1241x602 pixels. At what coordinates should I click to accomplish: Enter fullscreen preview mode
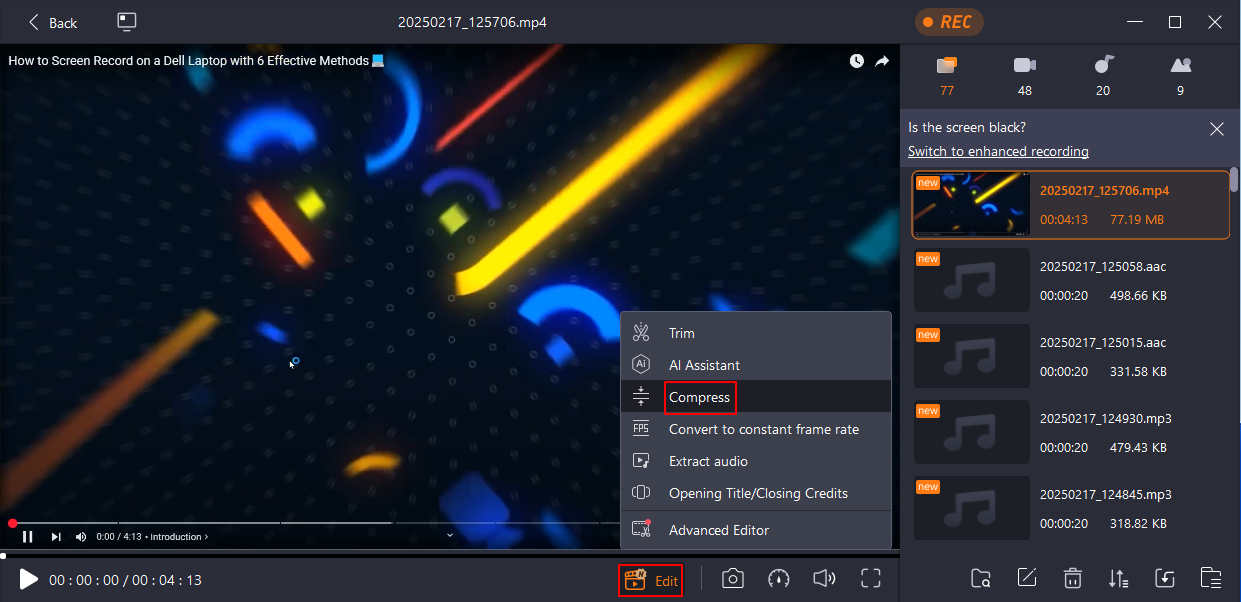pos(871,578)
